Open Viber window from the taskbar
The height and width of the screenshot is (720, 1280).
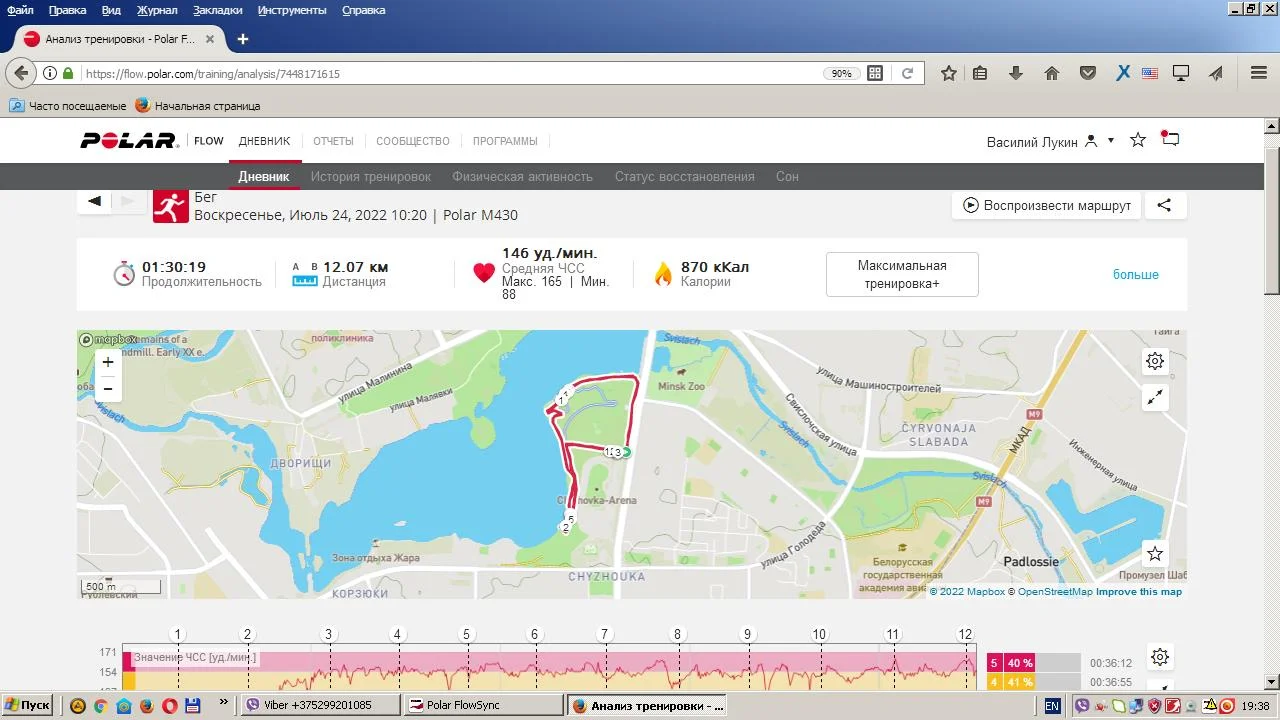pos(320,705)
